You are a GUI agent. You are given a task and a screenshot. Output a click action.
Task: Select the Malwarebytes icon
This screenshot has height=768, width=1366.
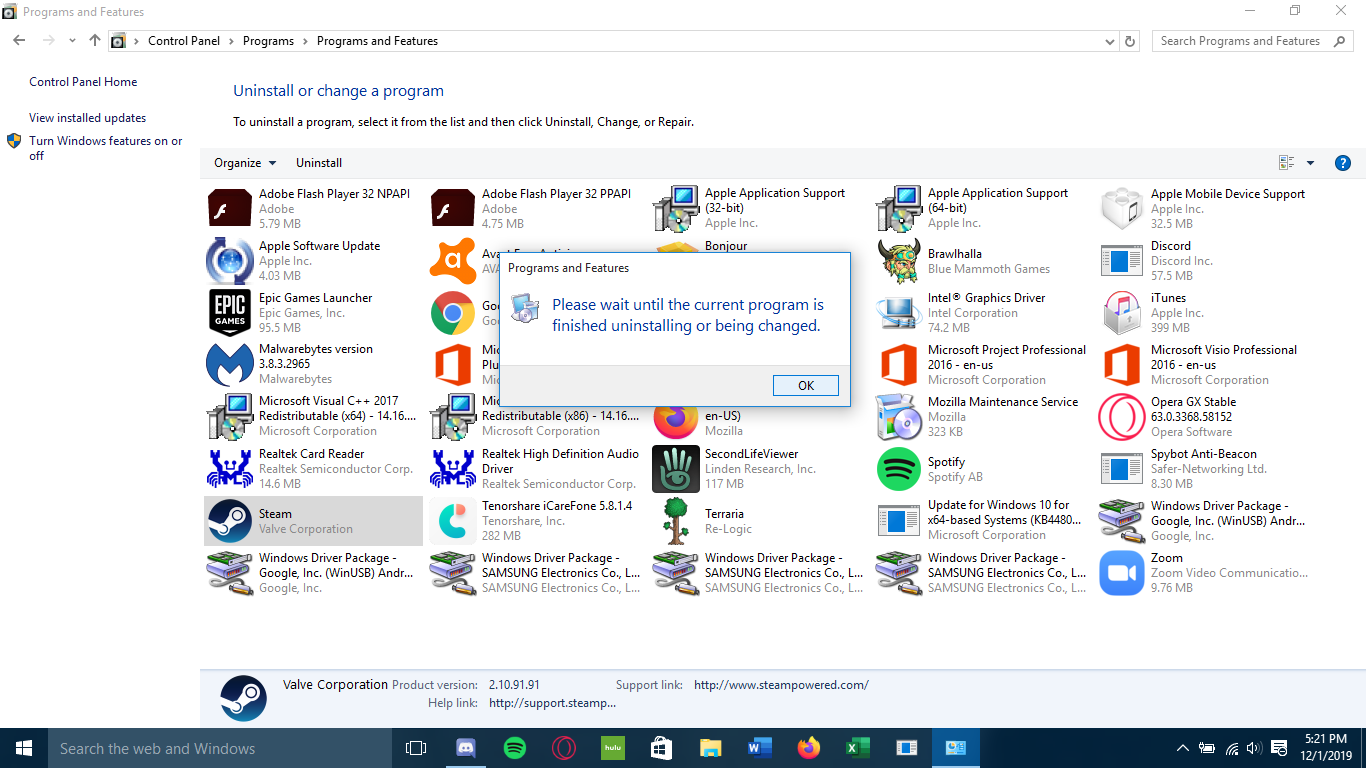(230, 365)
